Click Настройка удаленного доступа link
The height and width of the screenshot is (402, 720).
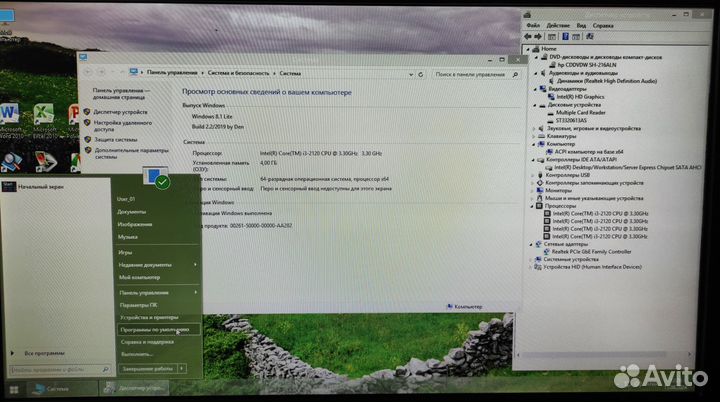point(123,126)
